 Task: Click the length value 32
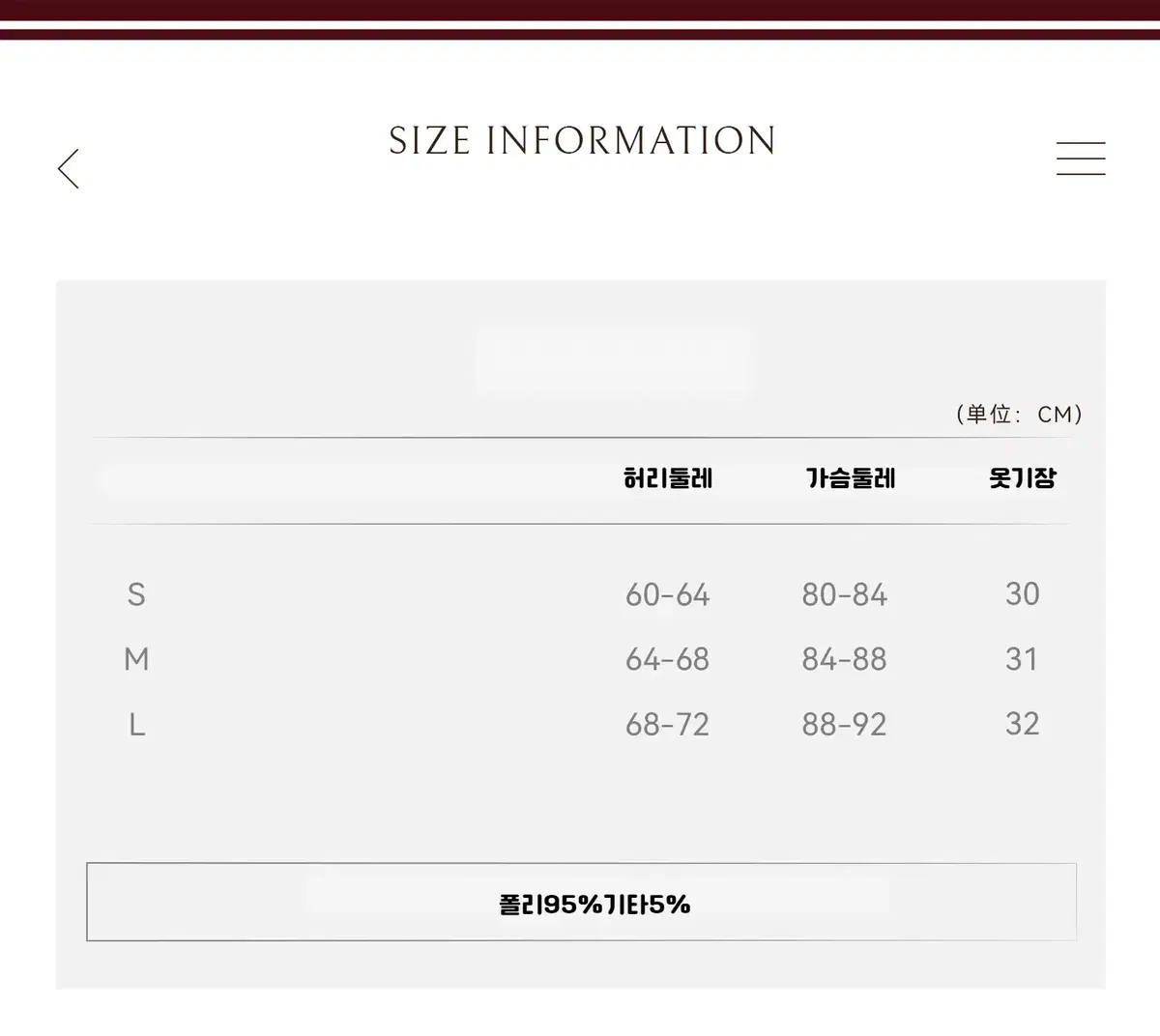pyautogui.click(x=1022, y=724)
